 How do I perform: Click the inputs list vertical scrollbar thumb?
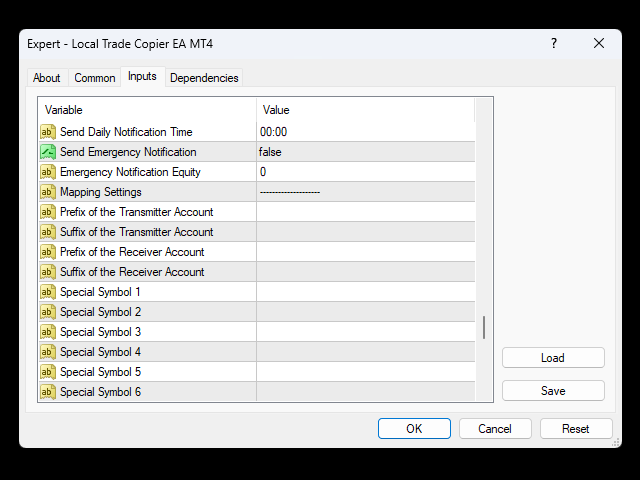[484, 327]
